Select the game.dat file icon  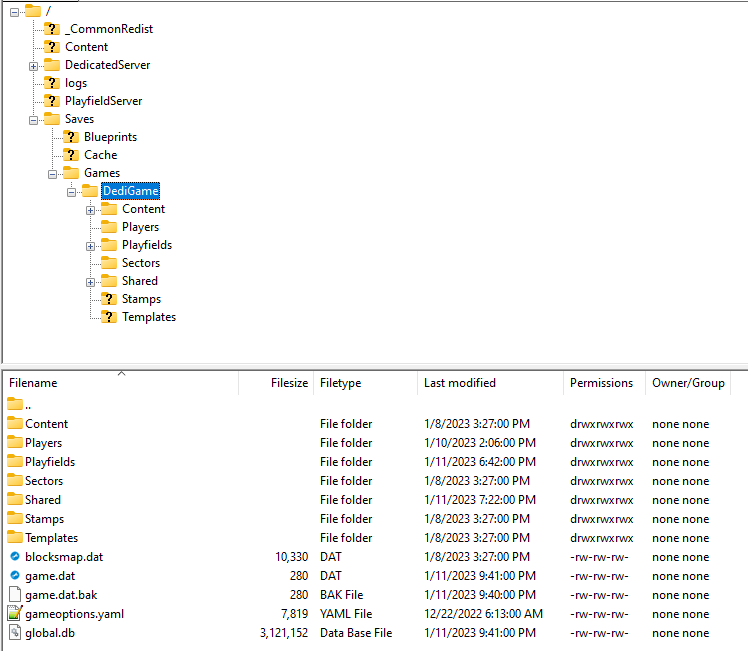[x=15, y=575]
